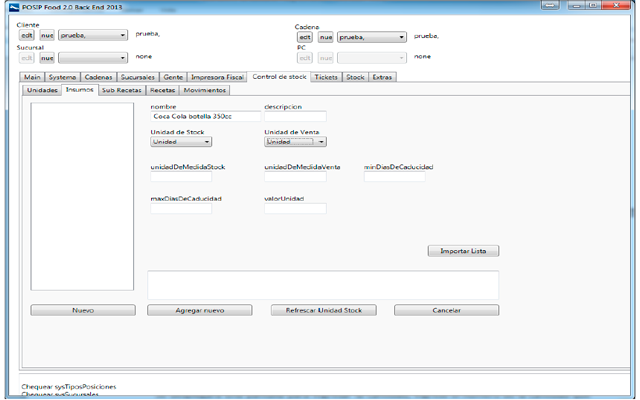Click the unidadDeMedidaVenta field

click(295, 177)
